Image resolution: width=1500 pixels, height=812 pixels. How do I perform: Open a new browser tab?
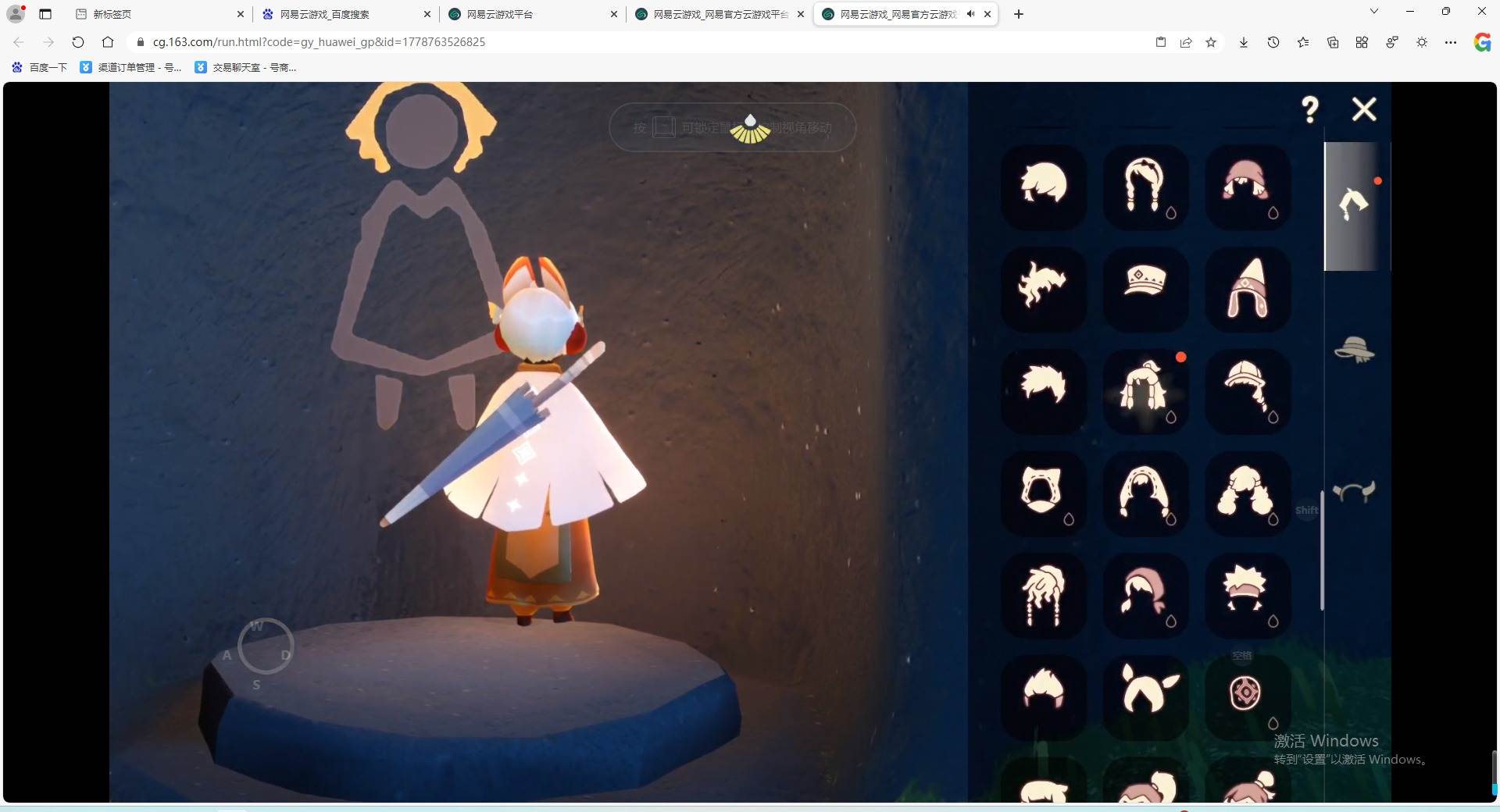1019,14
